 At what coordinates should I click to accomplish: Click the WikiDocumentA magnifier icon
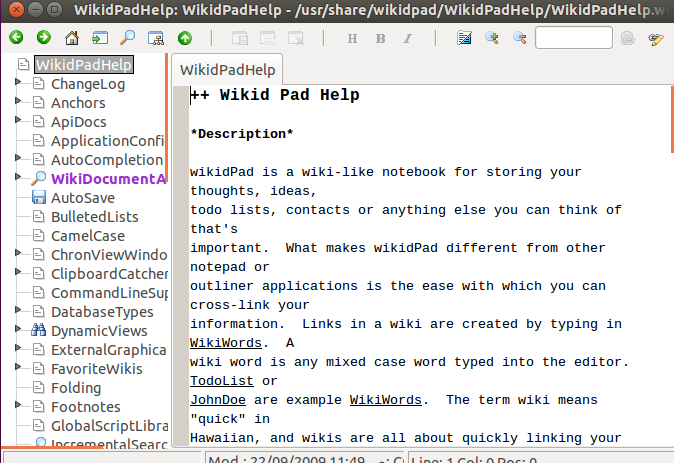click(x=39, y=178)
